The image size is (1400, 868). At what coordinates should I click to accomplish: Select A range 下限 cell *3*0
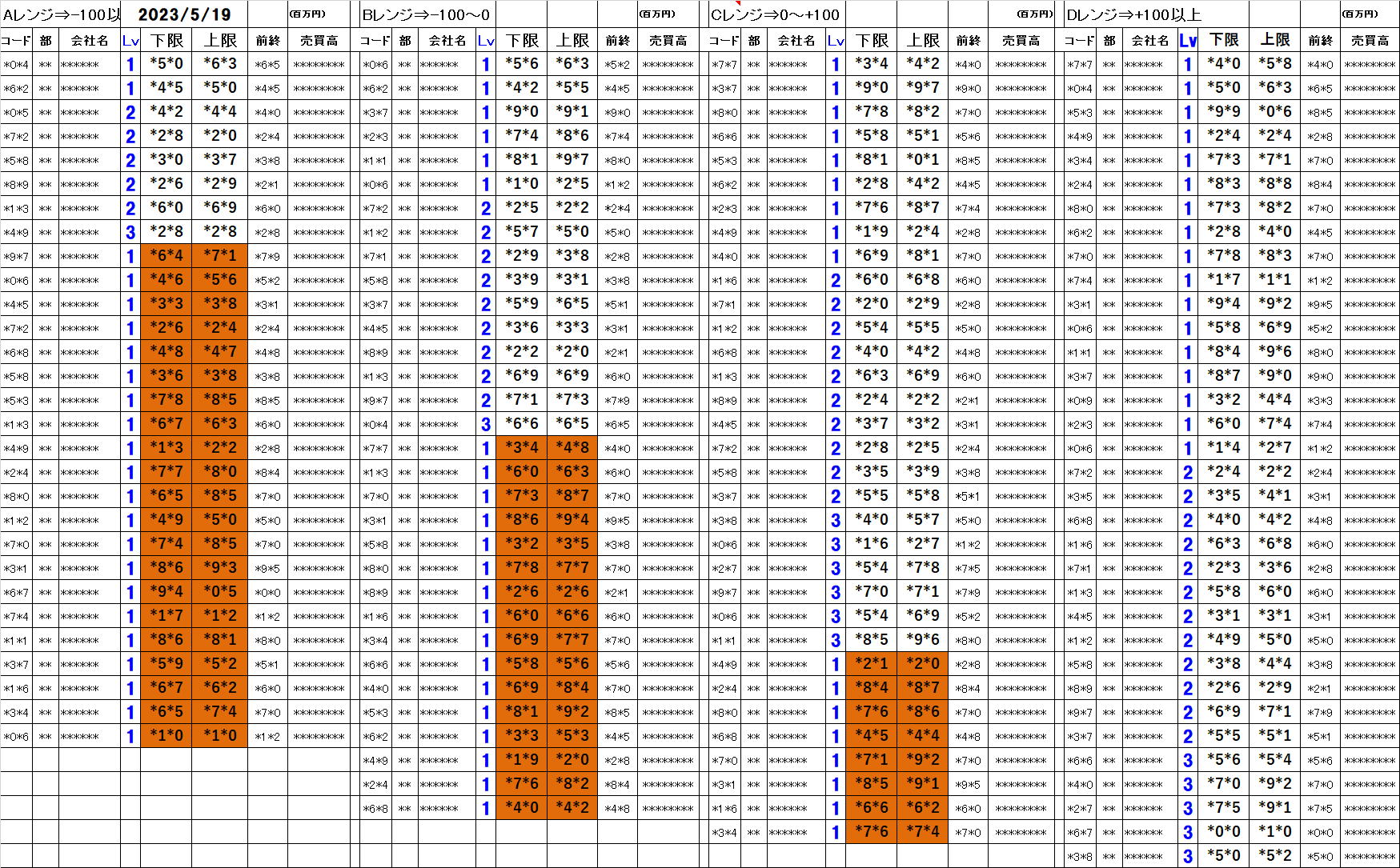click(x=166, y=160)
